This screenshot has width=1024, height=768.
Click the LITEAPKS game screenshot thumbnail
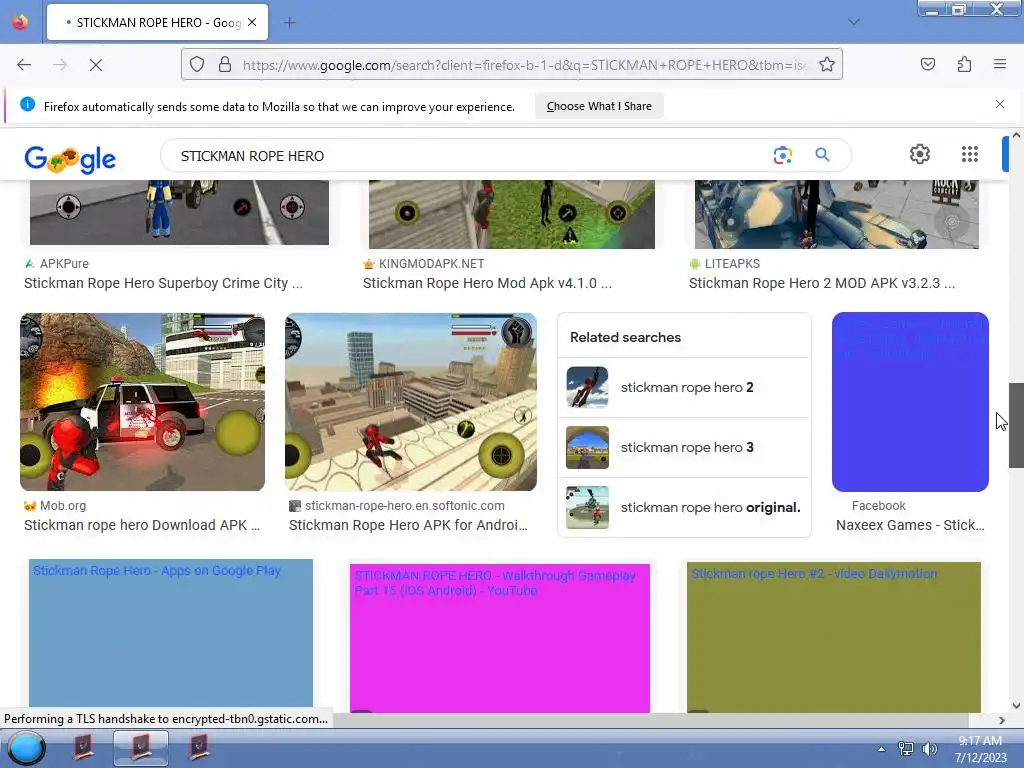[x=837, y=214]
